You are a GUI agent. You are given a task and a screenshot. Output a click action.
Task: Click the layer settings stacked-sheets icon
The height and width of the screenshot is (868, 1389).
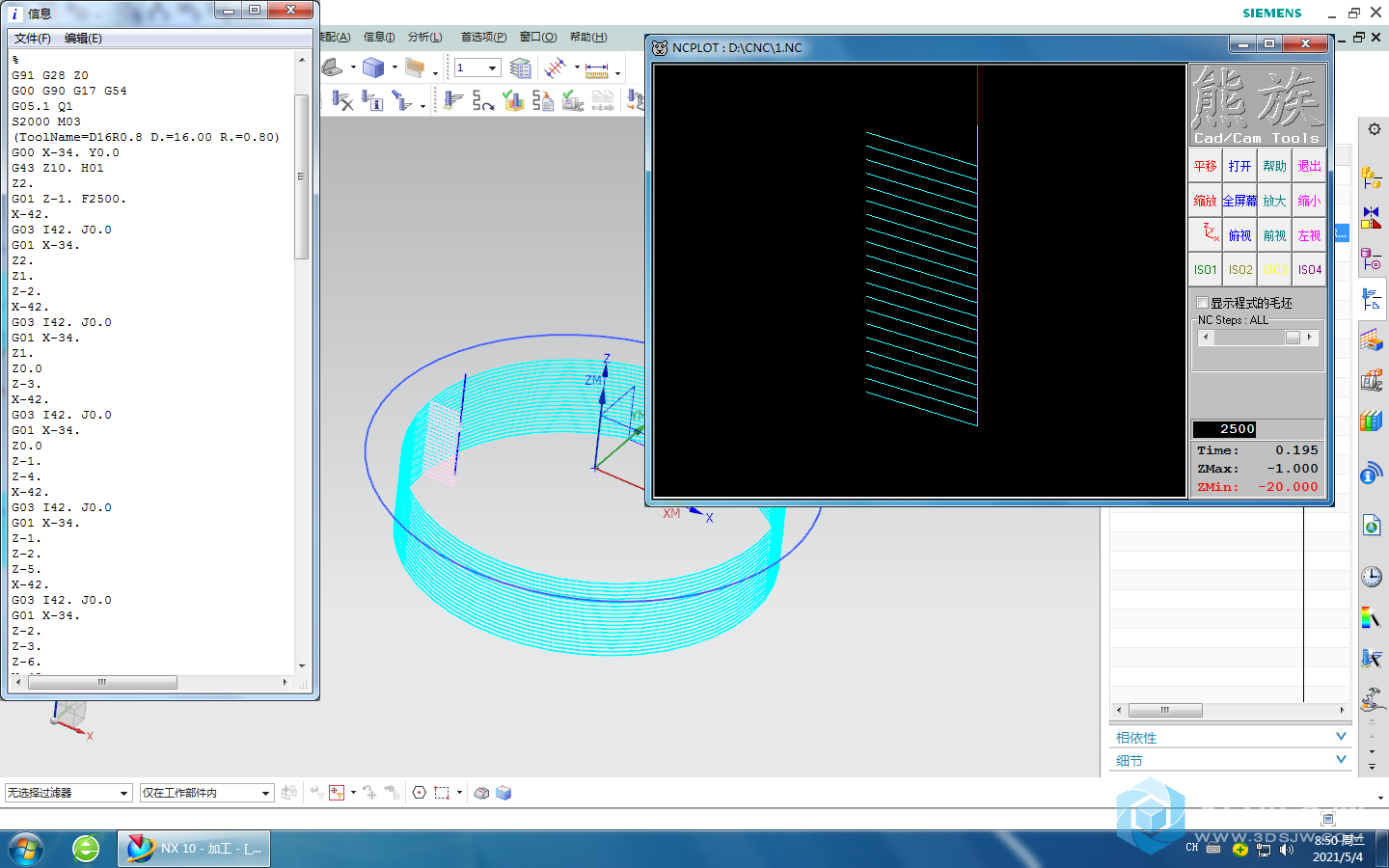click(x=521, y=68)
